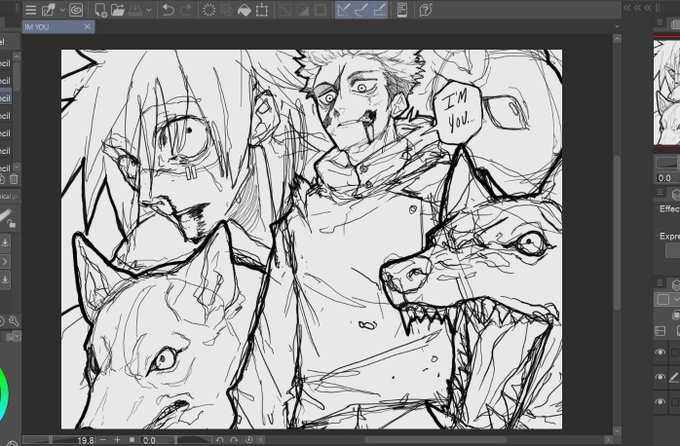
Task: Rotate canvas left with the counterclockwise arrow
Action: (x=220, y=440)
